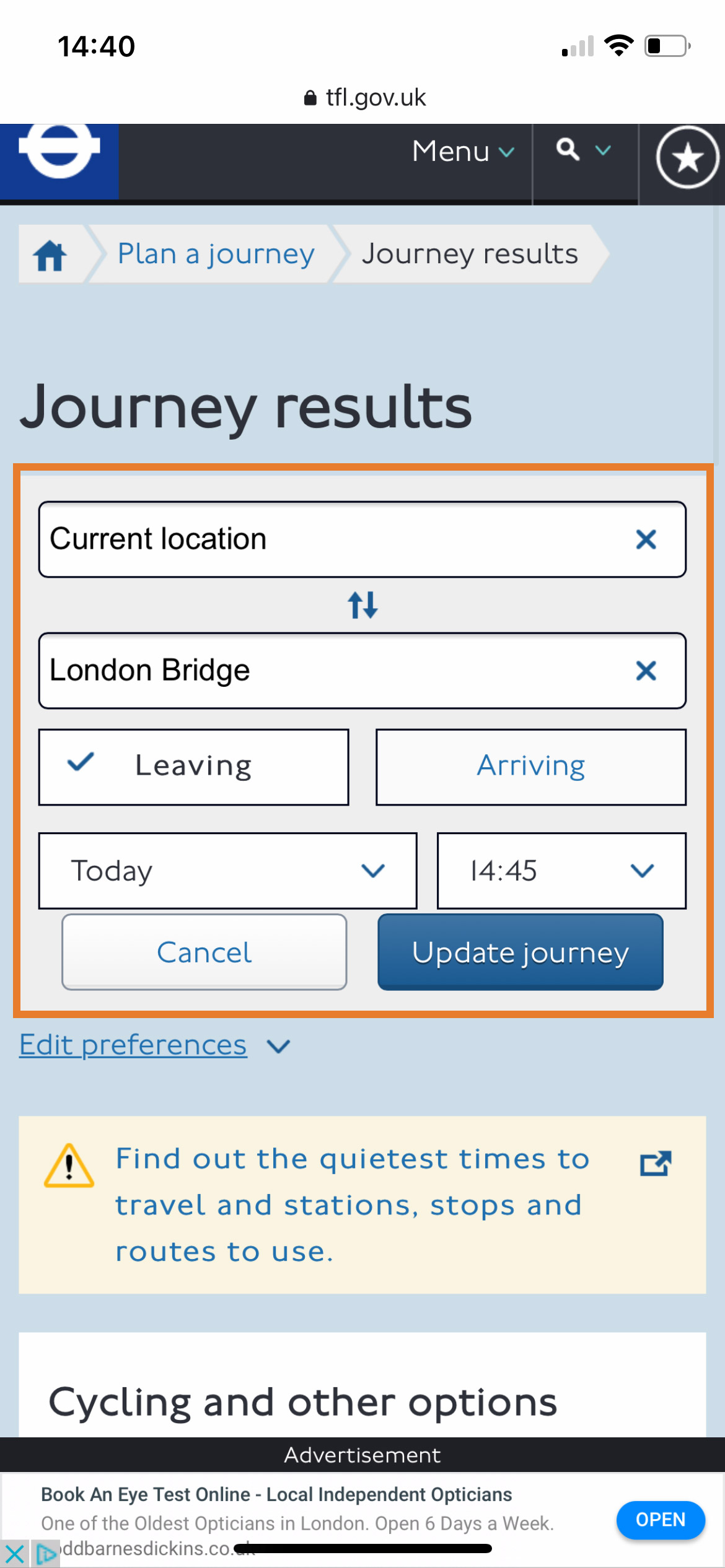Tap the favourites star icon

(x=687, y=158)
